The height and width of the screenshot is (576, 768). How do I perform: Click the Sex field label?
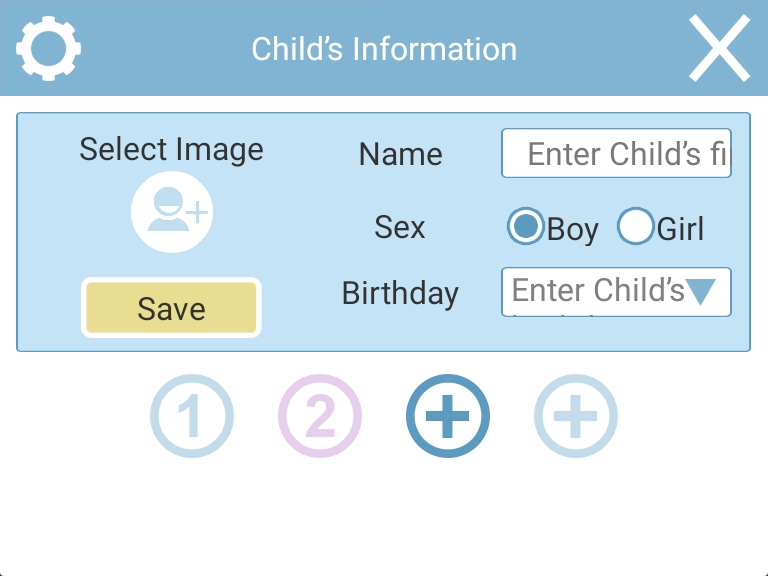400,227
